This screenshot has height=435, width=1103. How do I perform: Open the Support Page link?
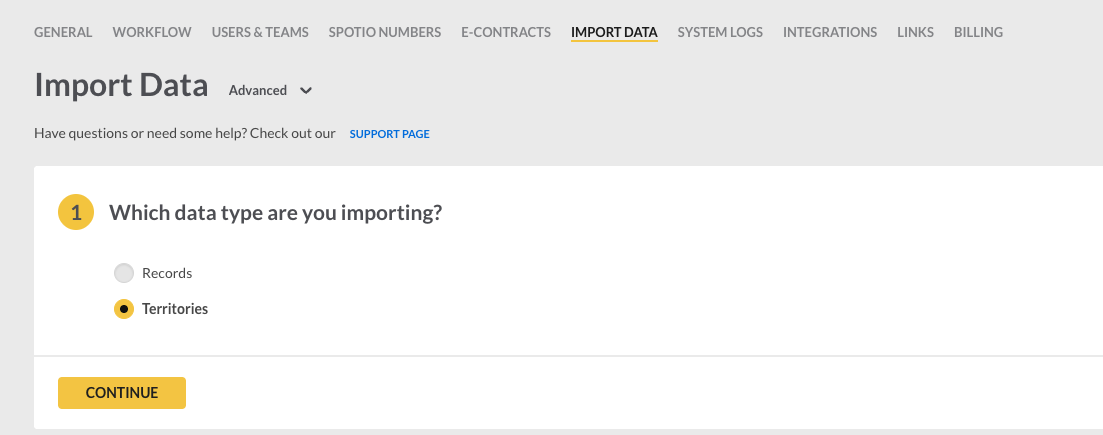point(389,133)
